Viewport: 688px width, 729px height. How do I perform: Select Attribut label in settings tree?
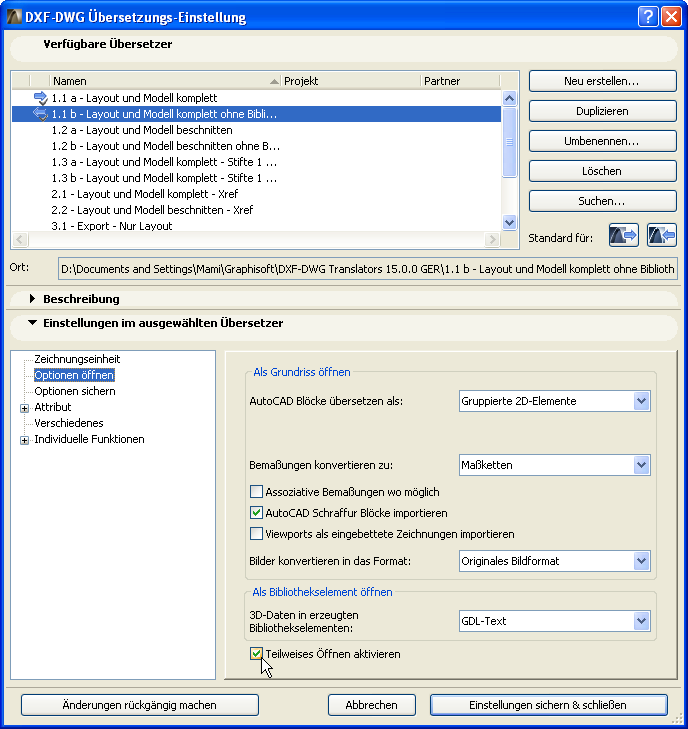pyautogui.click(x=53, y=407)
